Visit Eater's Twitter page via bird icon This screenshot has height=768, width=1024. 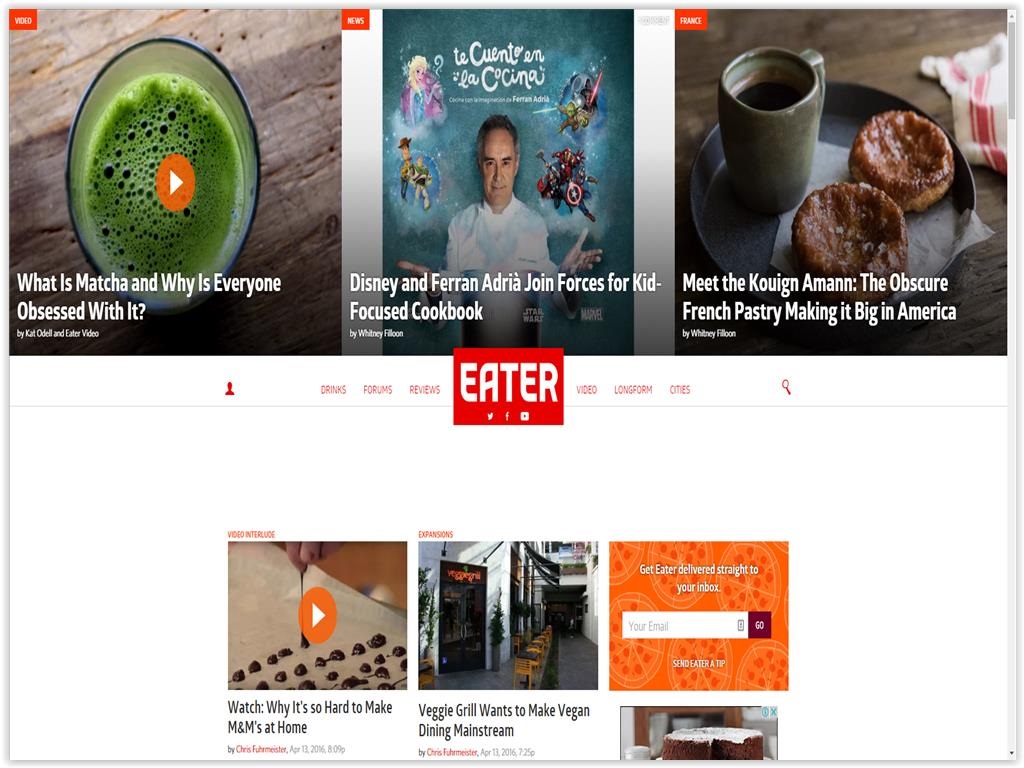point(490,416)
